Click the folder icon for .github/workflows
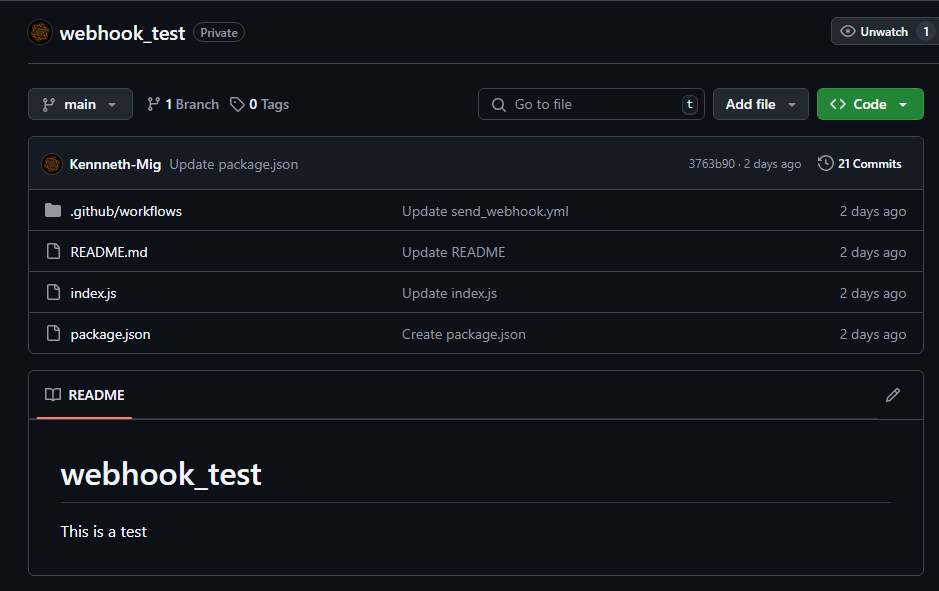Image resolution: width=939 pixels, height=591 pixels. pyautogui.click(x=53, y=211)
